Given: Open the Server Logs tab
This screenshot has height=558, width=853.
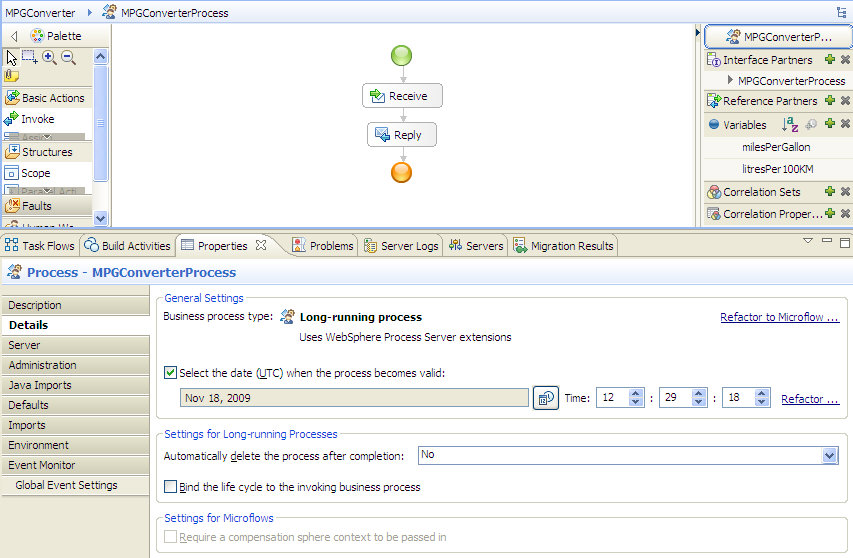Looking at the screenshot, I should 401,246.
